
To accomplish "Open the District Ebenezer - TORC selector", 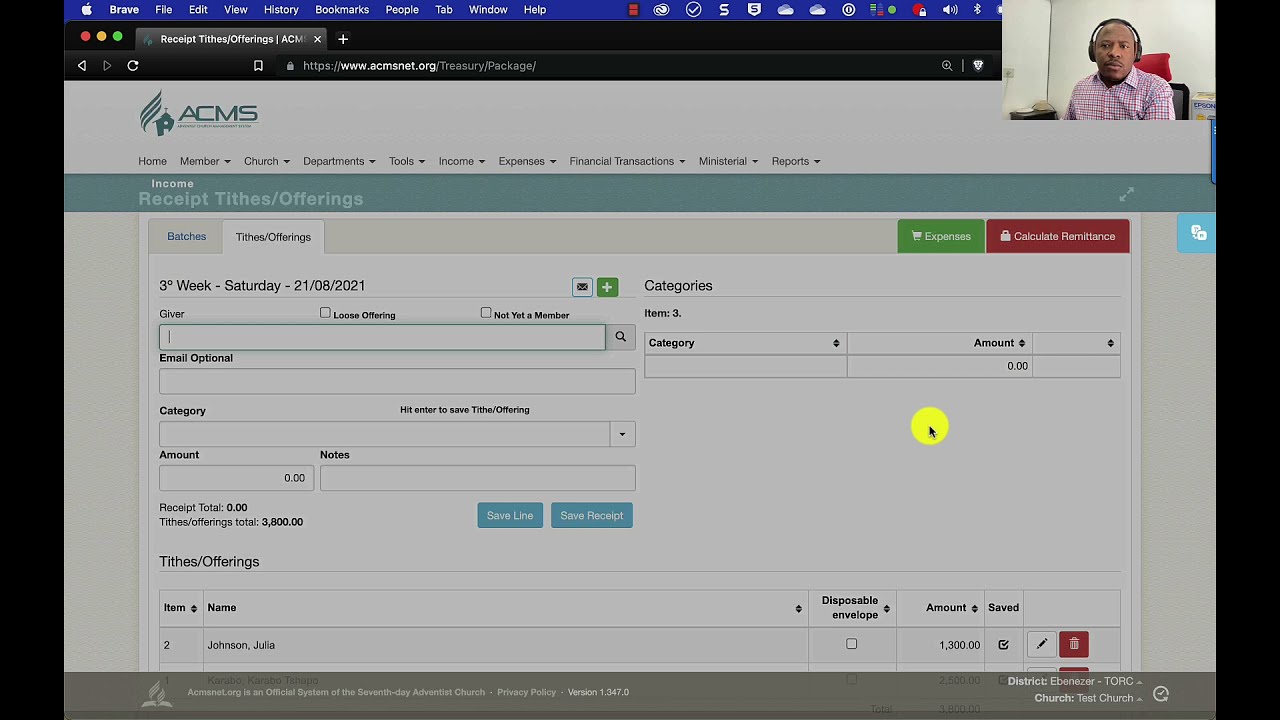I will click(1075, 682).
